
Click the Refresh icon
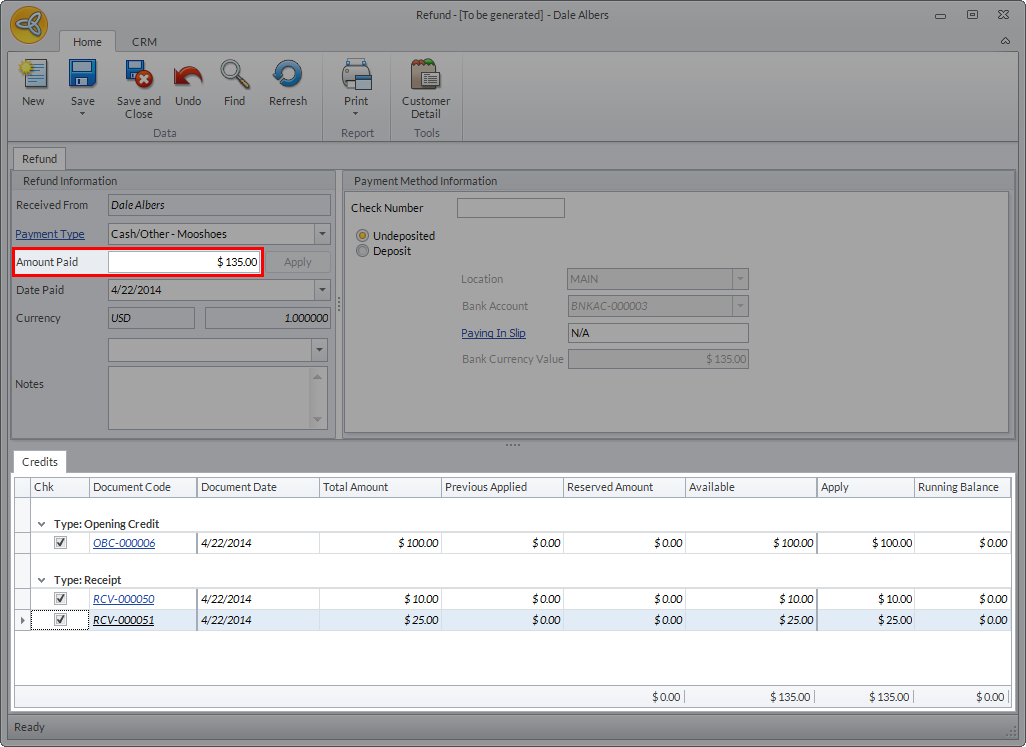pyautogui.click(x=287, y=76)
